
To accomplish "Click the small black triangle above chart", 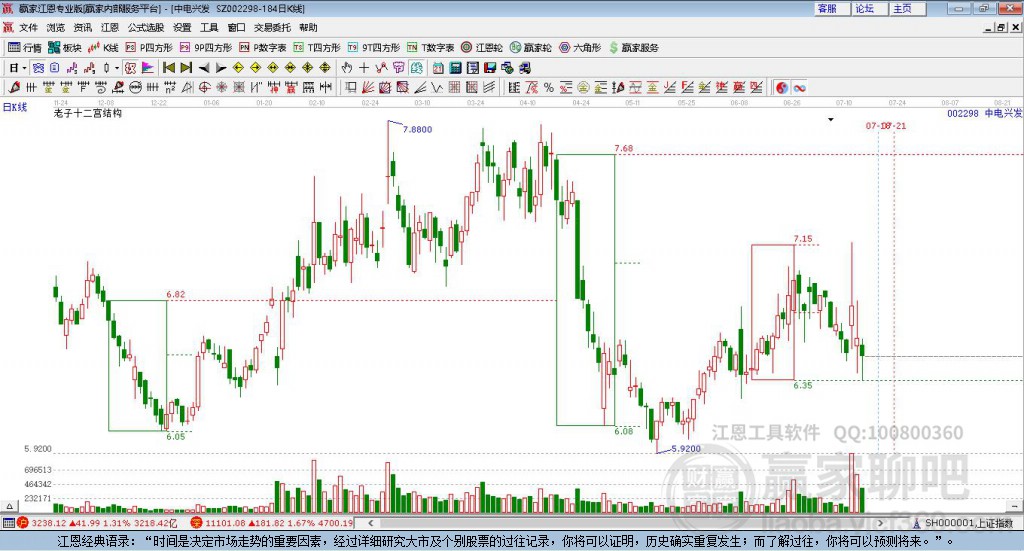I will point(831,120).
